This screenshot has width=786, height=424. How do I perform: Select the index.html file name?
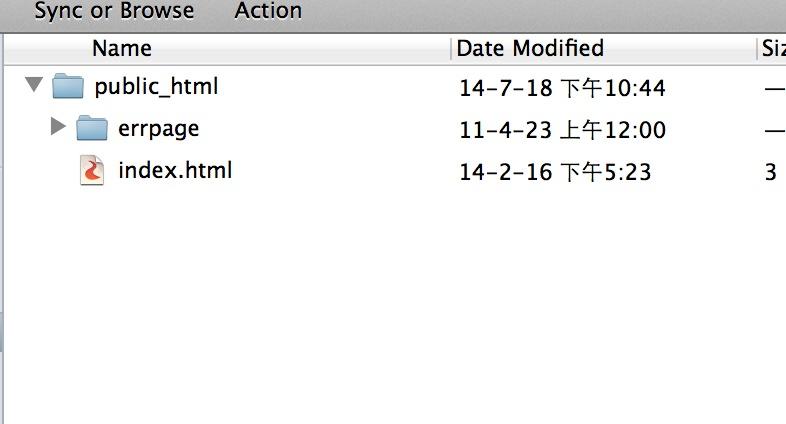coord(175,170)
